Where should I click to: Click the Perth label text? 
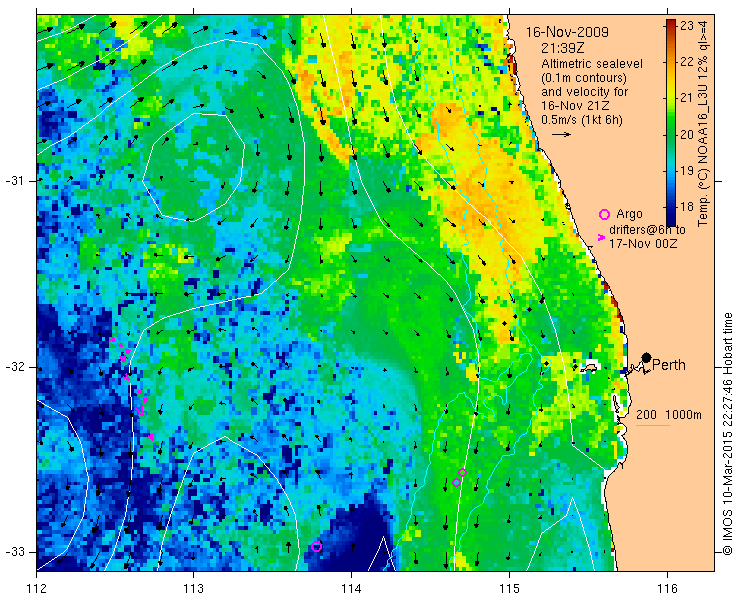[669, 365]
